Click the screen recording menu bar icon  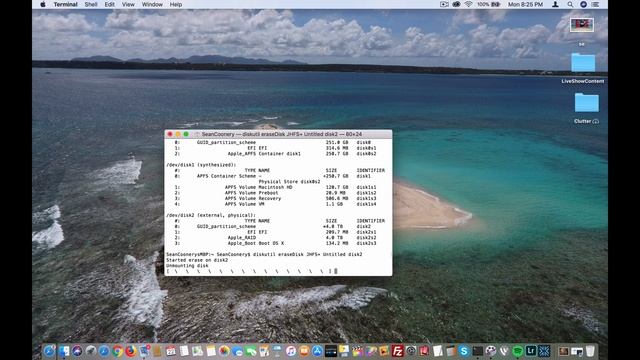(x=444, y=4)
